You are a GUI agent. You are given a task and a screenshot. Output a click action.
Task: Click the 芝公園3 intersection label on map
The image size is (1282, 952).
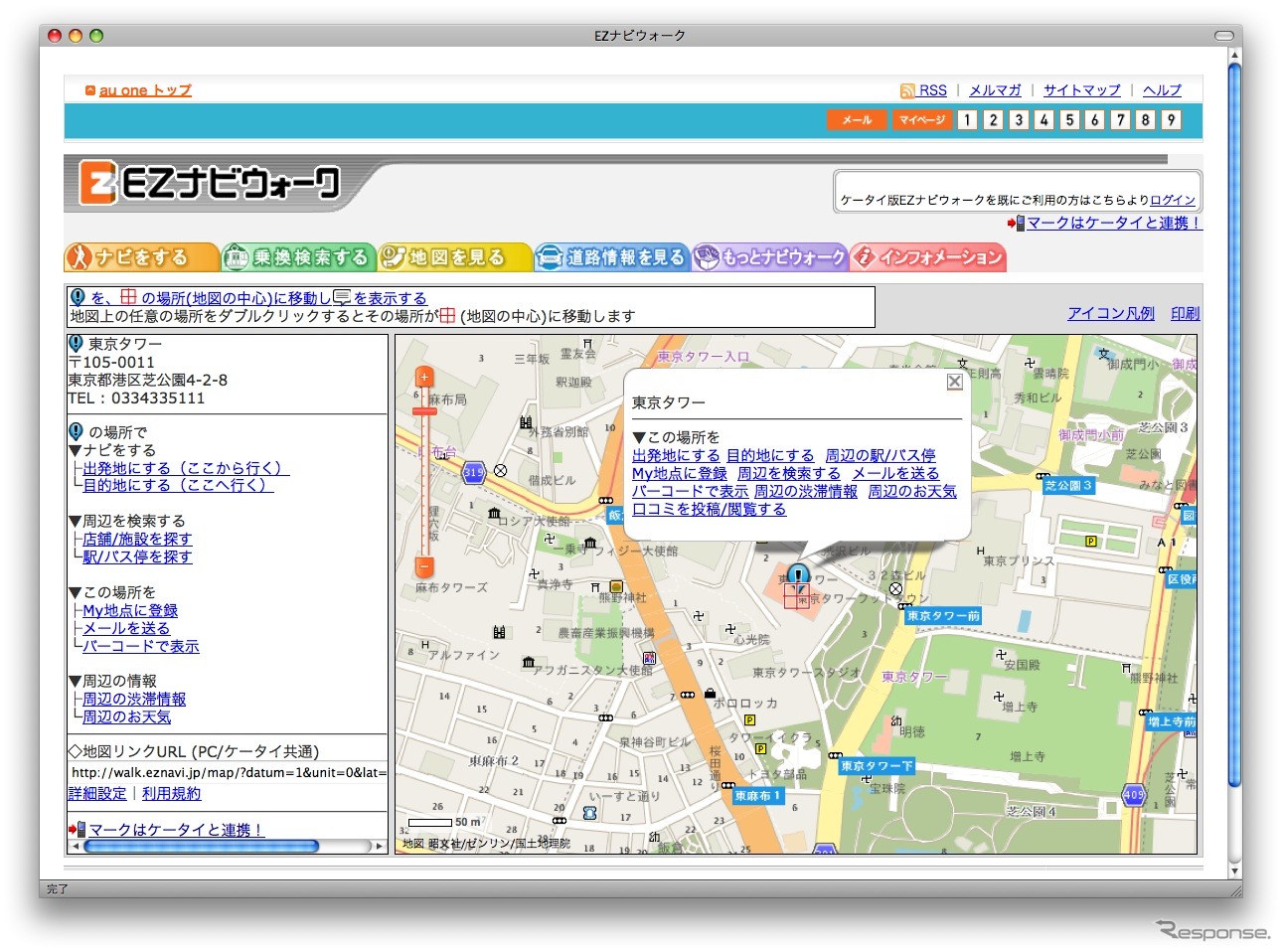pyautogui.click(x=1068, y=486)
